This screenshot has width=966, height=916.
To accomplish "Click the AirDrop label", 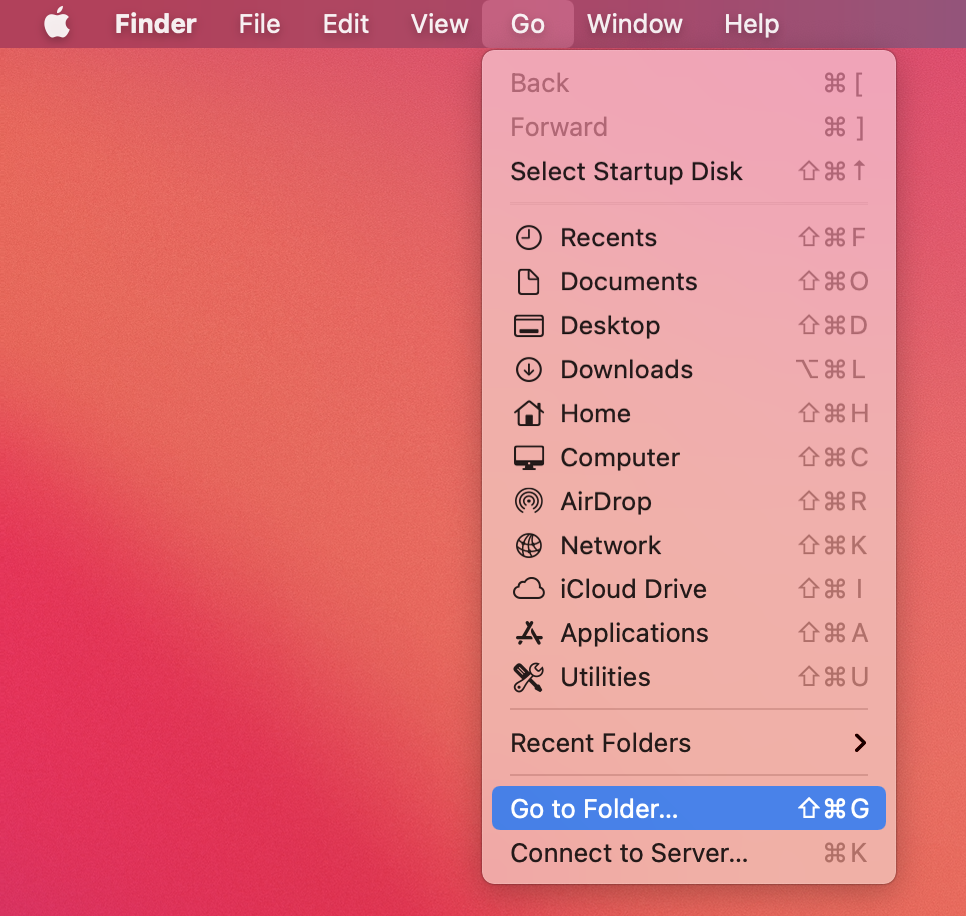I will [x=606, y=501].
